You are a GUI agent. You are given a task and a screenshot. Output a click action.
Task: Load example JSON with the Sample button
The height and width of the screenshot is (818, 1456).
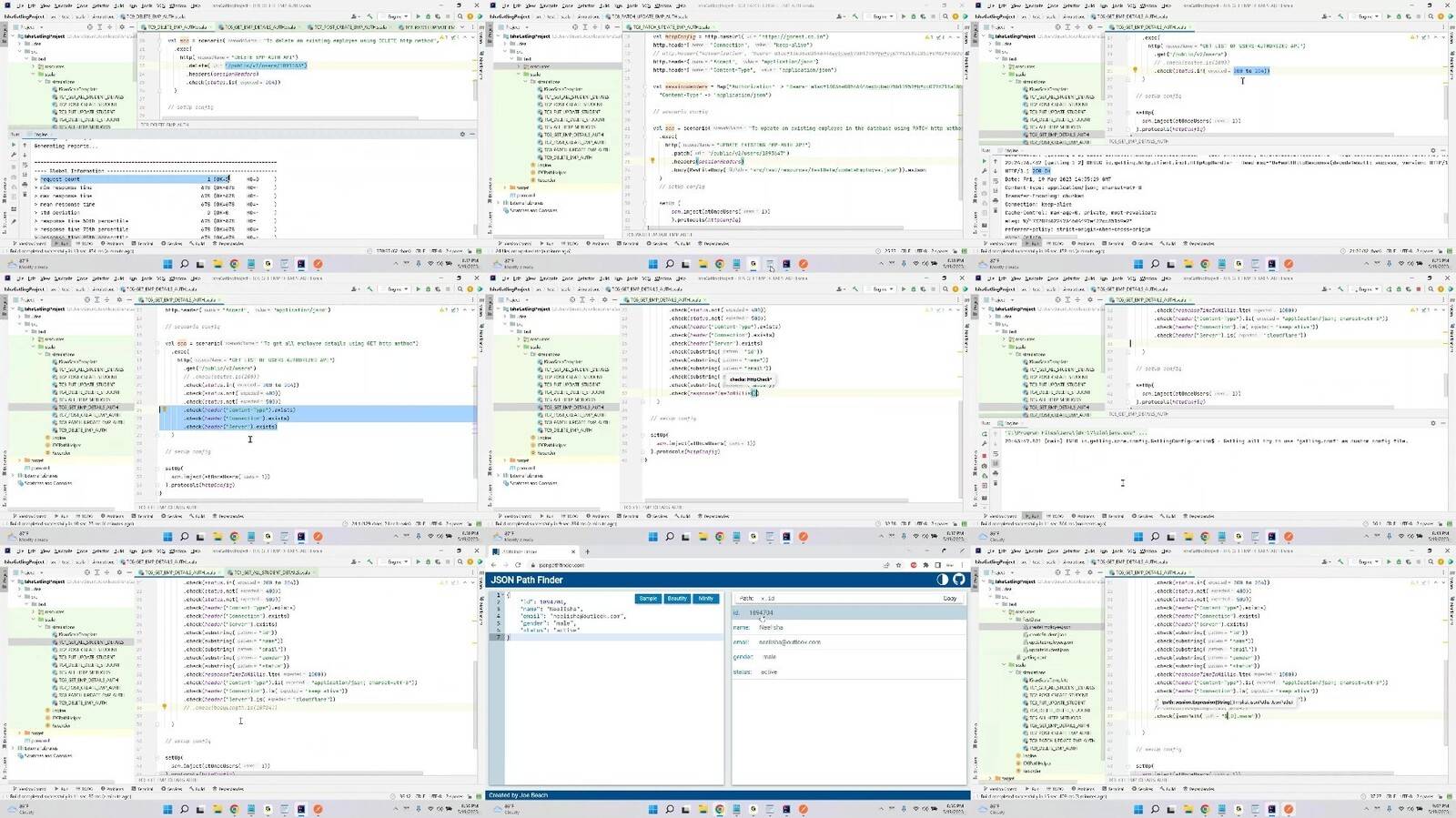pos(648,599)
